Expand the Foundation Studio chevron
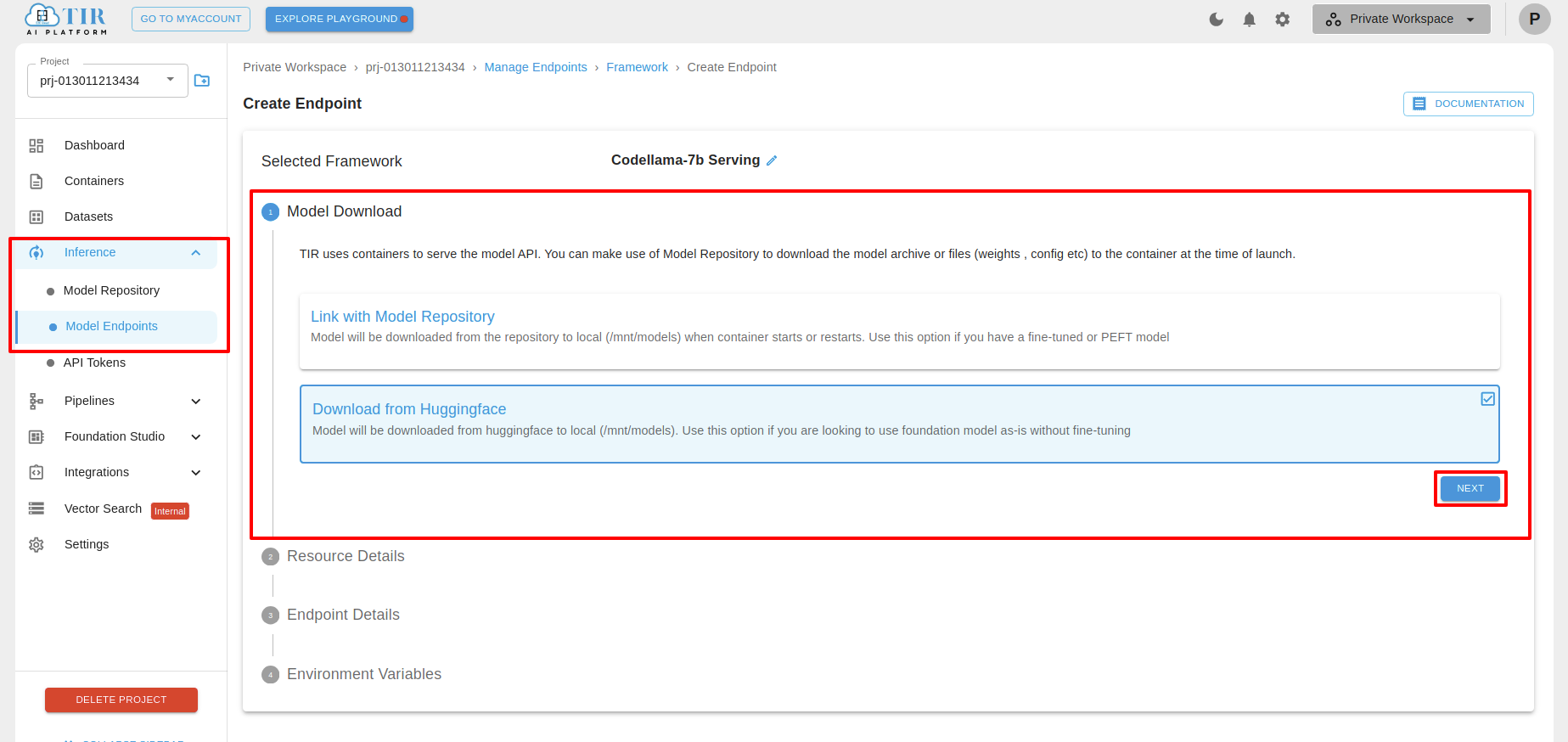The image size is (1568, 742). pyautogui.click(x=196, y=437)
